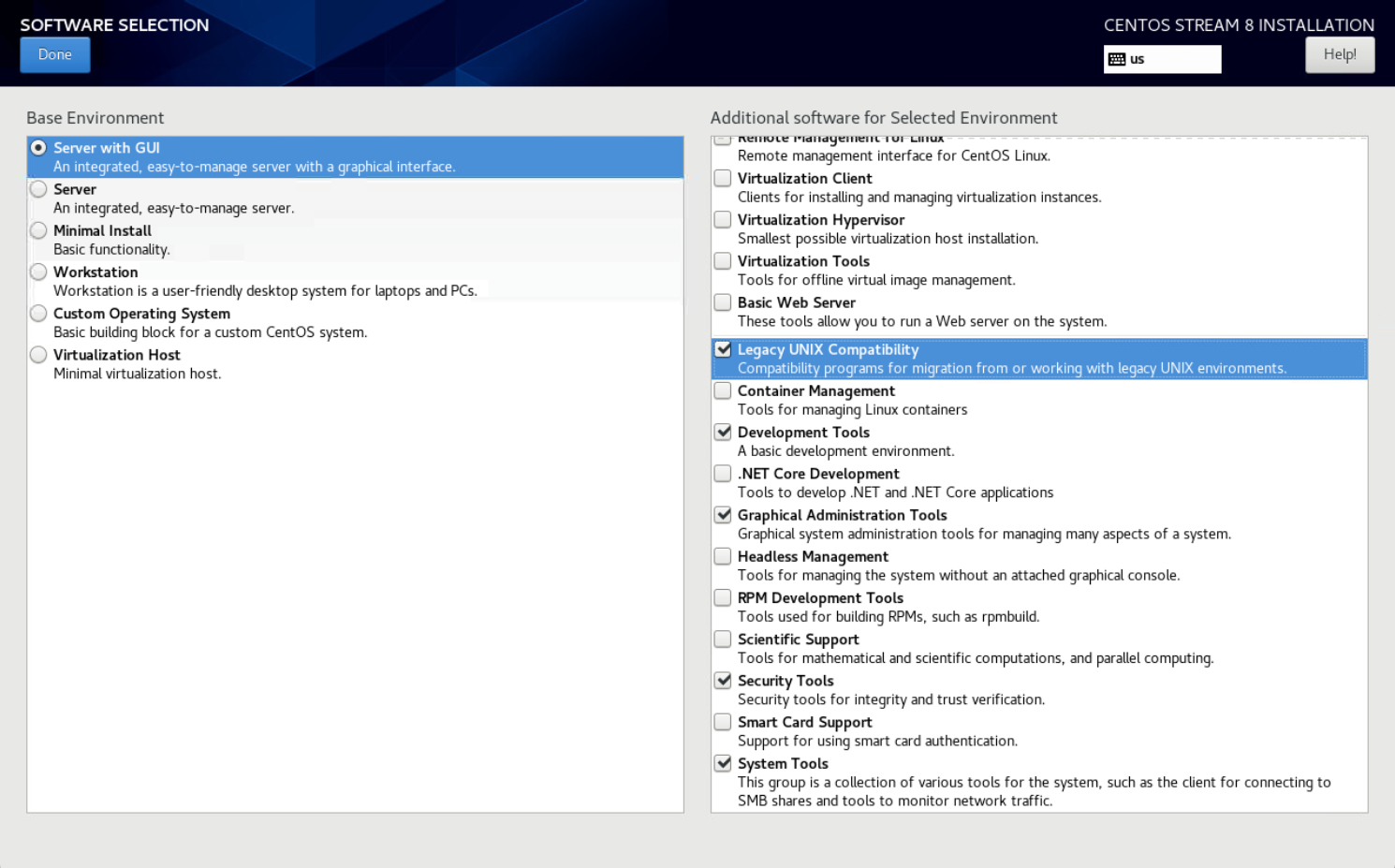Uncheck Legacy UNIX Compatibility checkbox
Image resolution: width=1395 pixels, height=868 pixels.
tap(723, 349)
